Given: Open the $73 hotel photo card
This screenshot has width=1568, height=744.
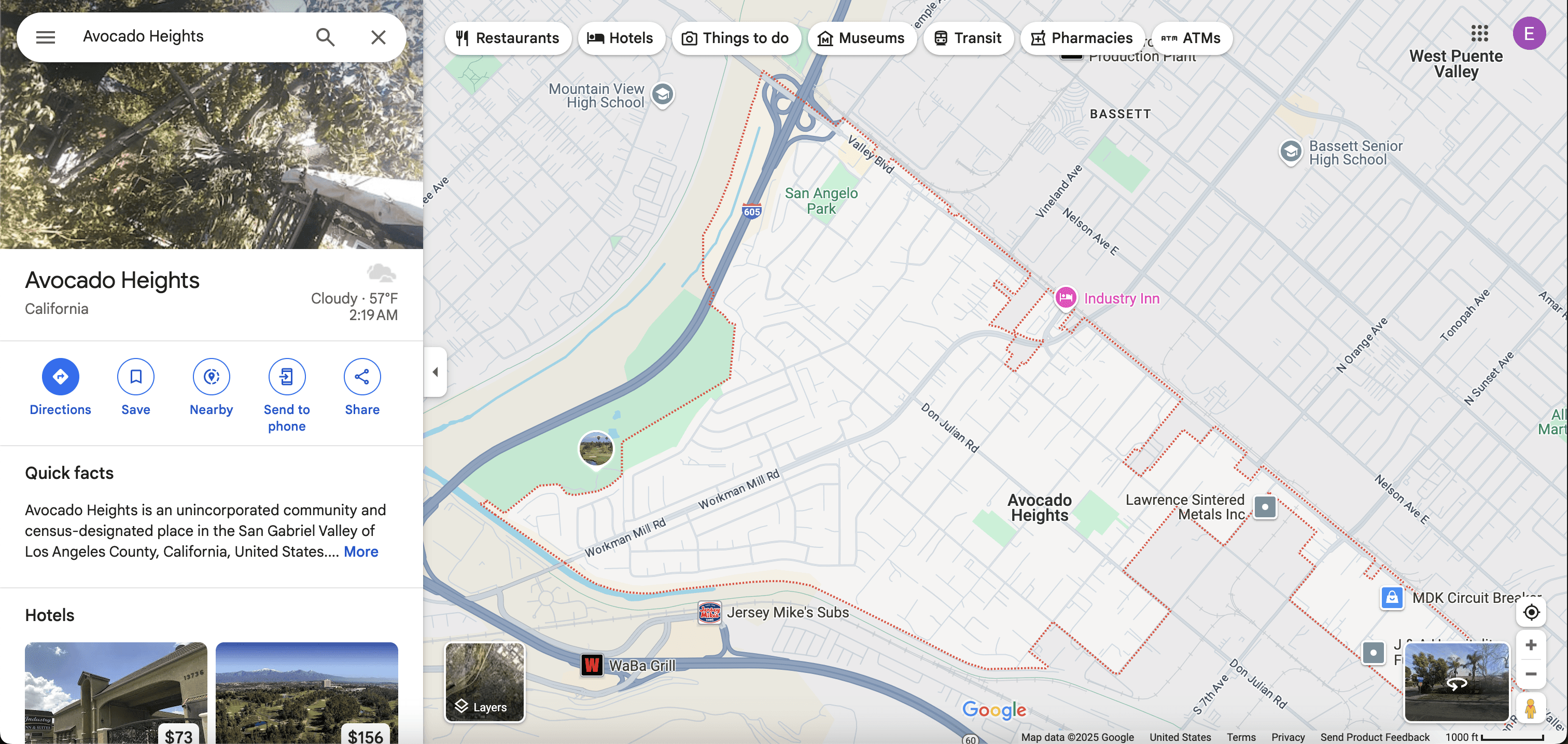Looking at the screenshot, I should 116,693.
